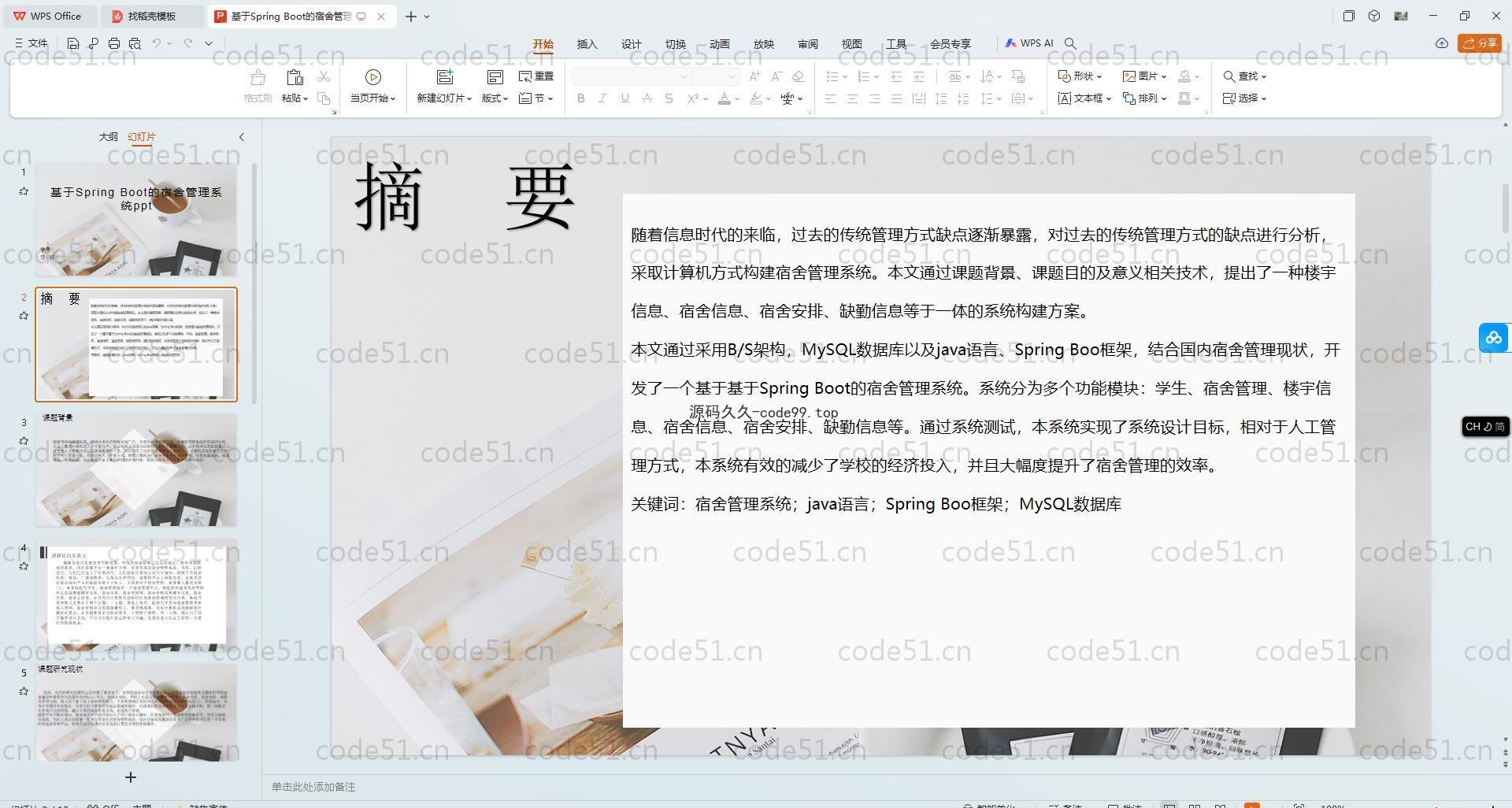1512x808 pixels.
Task: Collapse the slide thumbnail pane chevron
Action: (x=242, y=137)
